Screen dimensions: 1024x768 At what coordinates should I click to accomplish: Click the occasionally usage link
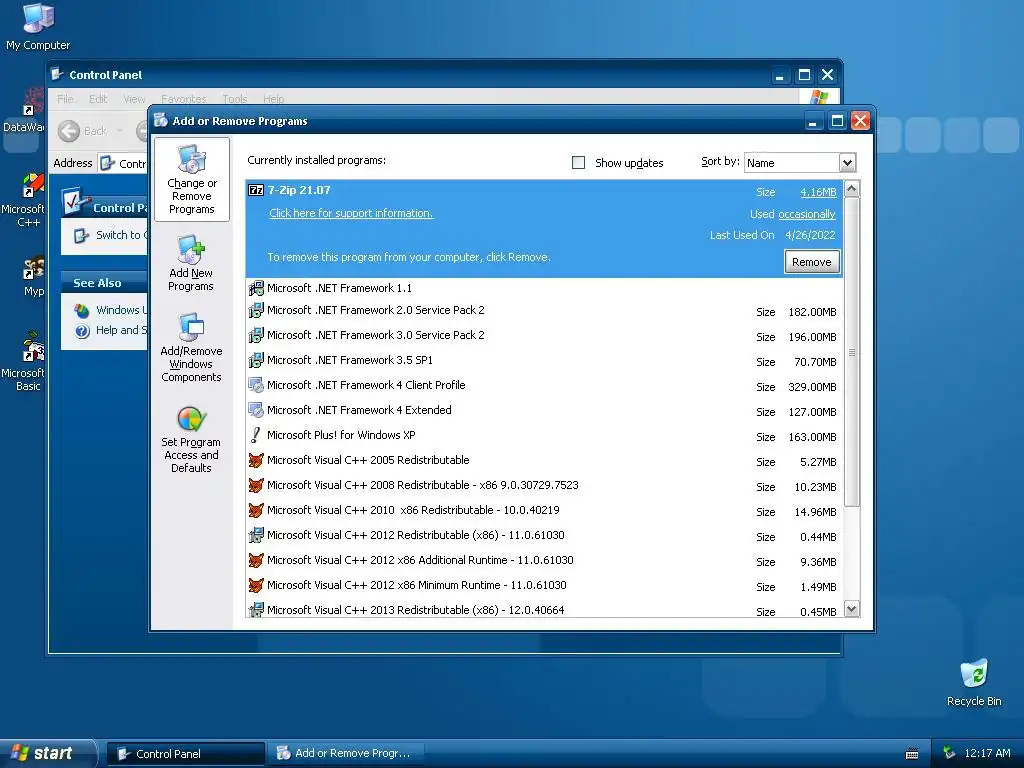[807, 214]
